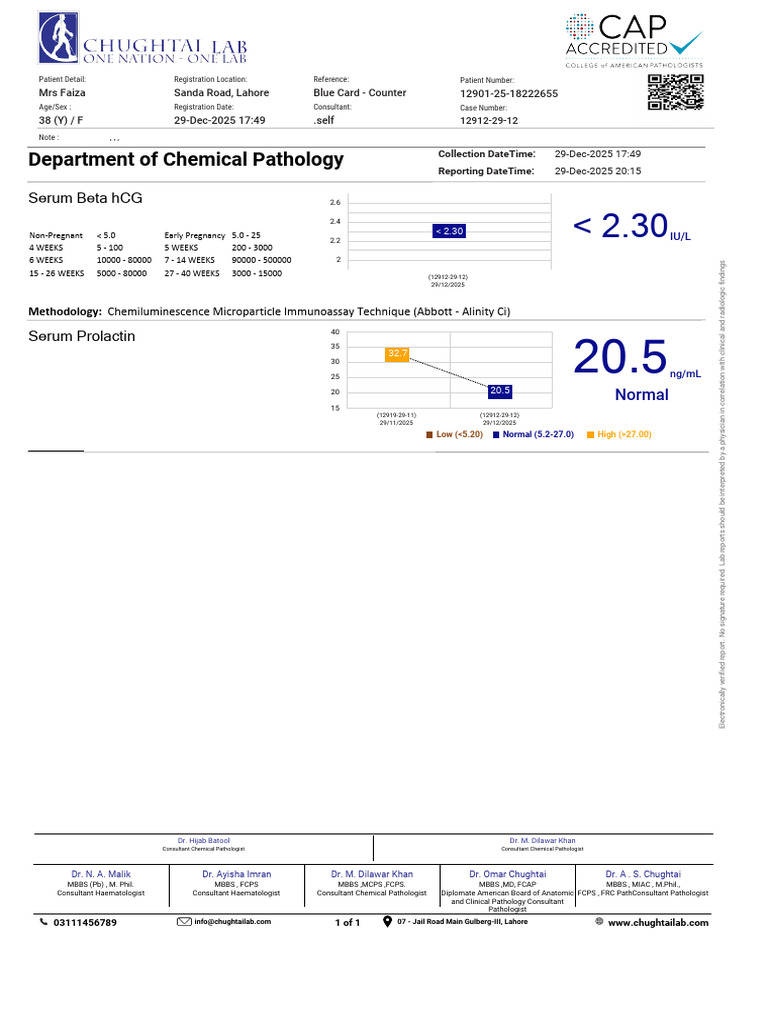Click the envelope icon beside the email
This screenshot has width=768, height=1024.
pyautogui.click(x=184, y=921)
